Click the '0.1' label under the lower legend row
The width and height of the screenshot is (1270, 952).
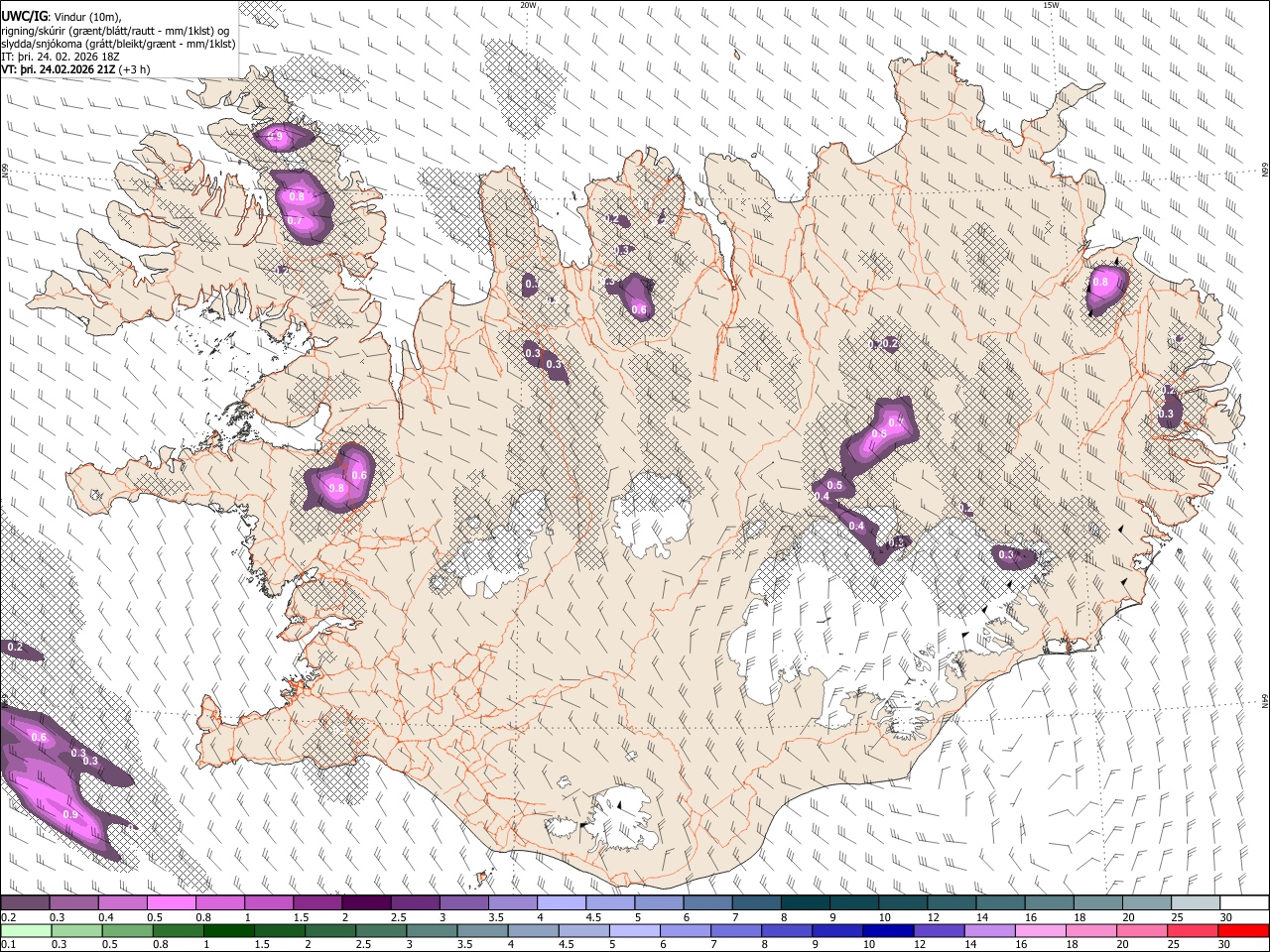click(9, 945)
